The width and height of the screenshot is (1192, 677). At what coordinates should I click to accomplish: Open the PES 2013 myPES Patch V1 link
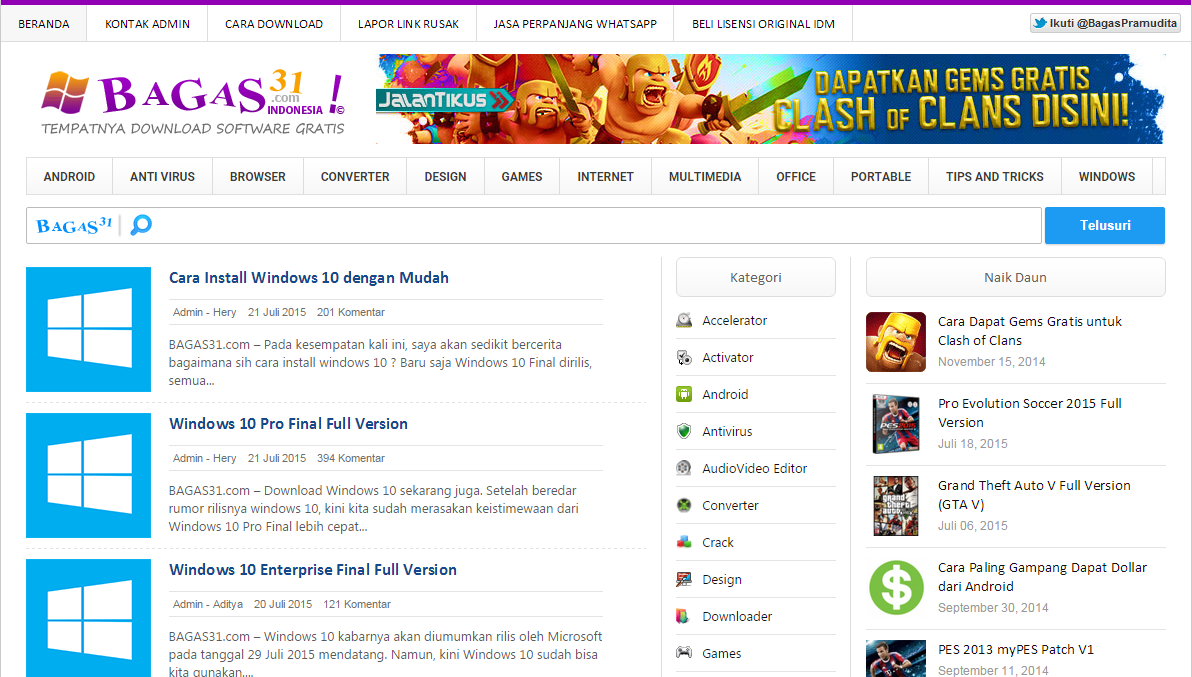click(x=1016, y=649)
